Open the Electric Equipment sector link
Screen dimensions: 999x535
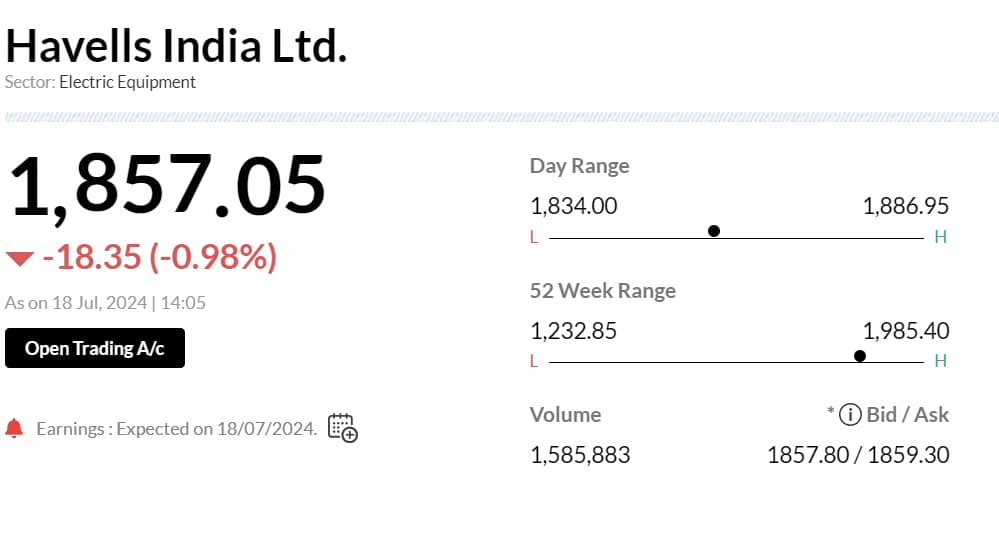[x=128, y=82]
